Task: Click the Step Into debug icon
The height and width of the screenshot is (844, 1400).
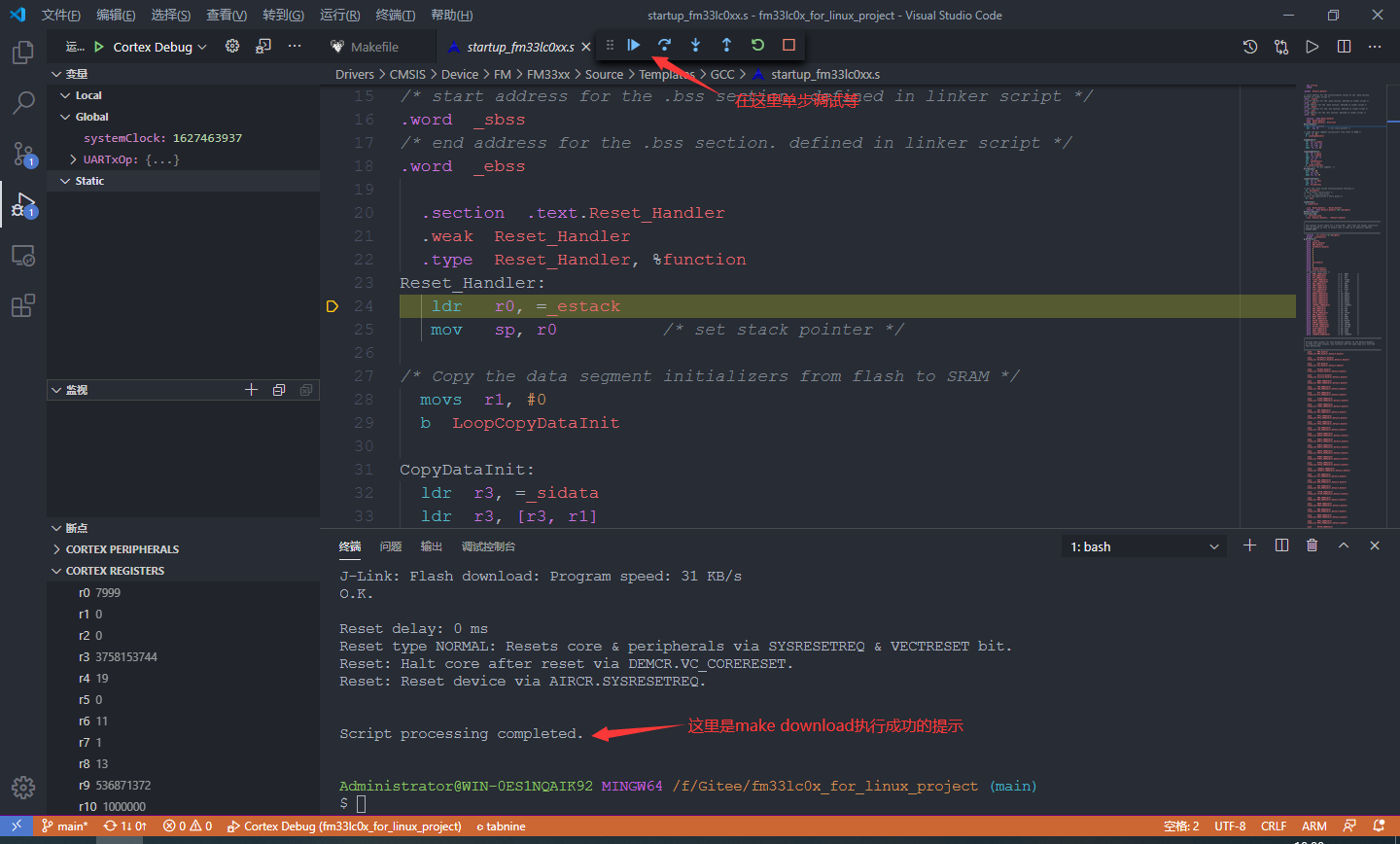Action: point(695,45)
